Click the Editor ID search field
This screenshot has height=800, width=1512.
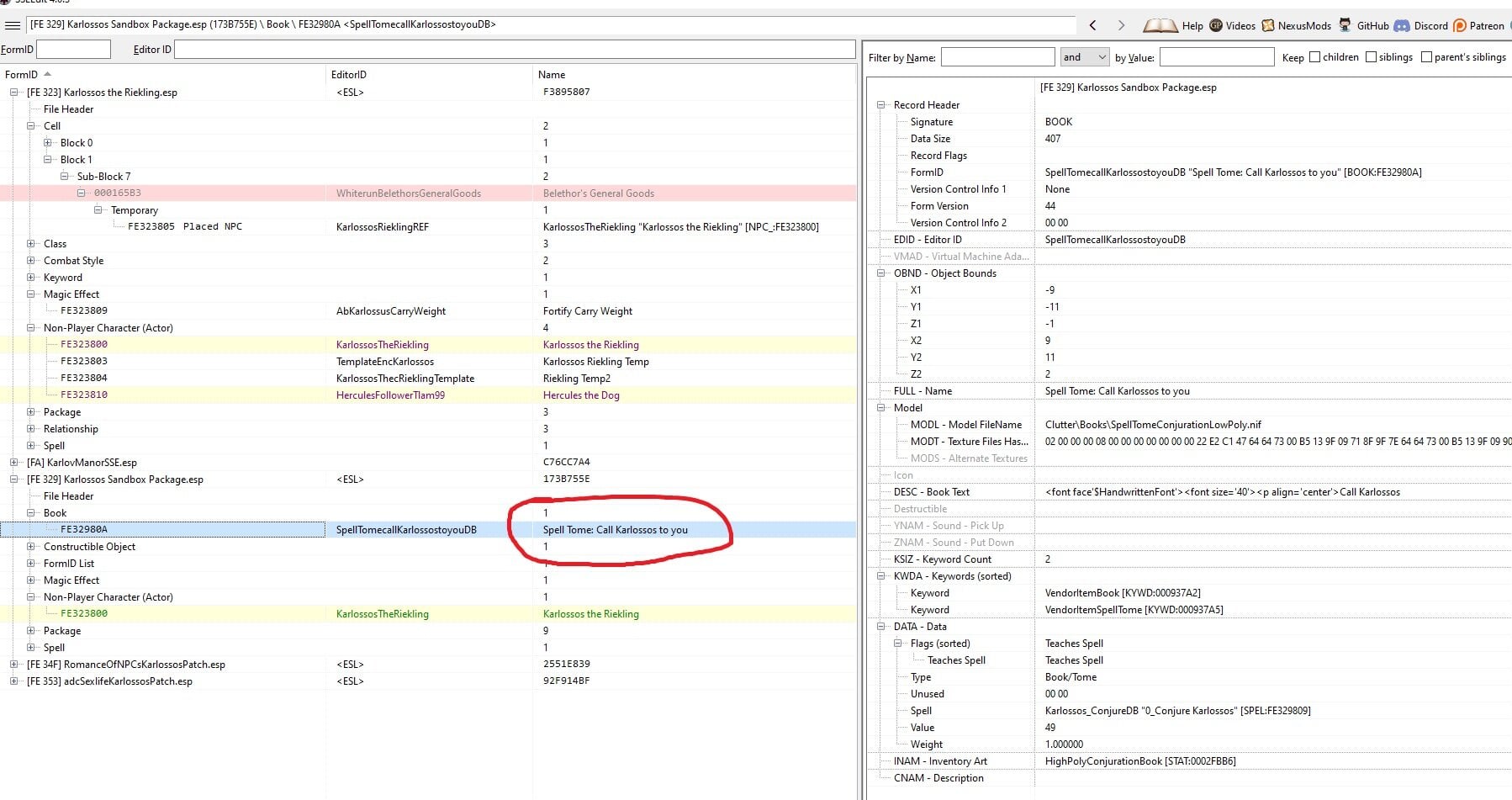[x=515, y=49]
